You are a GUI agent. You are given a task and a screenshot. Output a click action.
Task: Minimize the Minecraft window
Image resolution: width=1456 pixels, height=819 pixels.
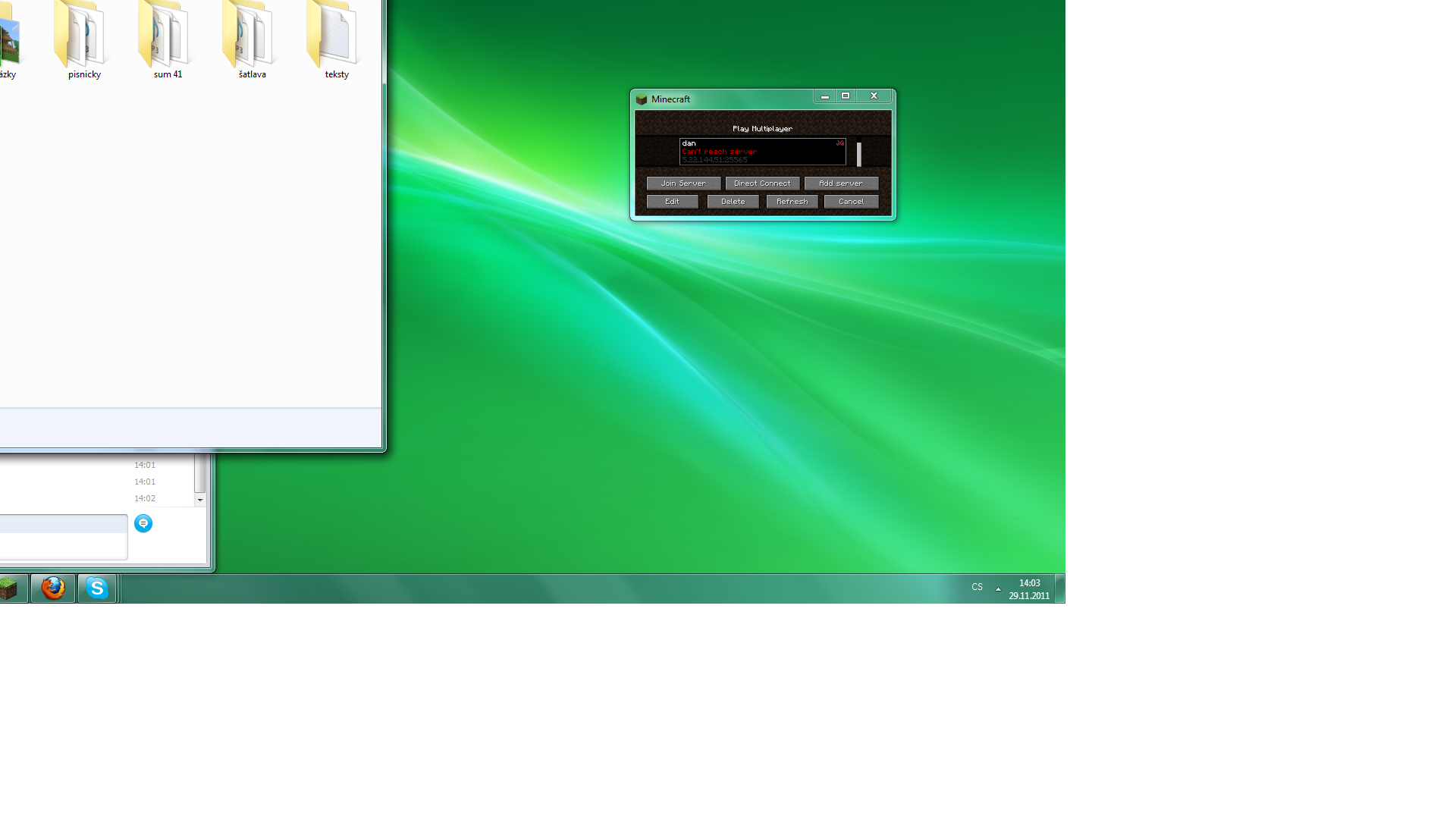tap(824, 96)
